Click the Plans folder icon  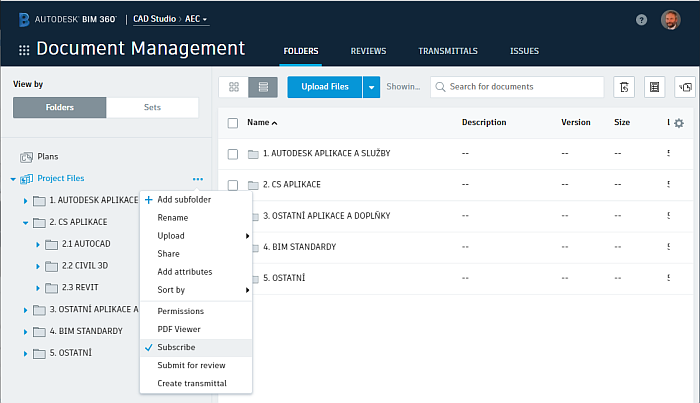pyautogui.click(x=26, y=157)
